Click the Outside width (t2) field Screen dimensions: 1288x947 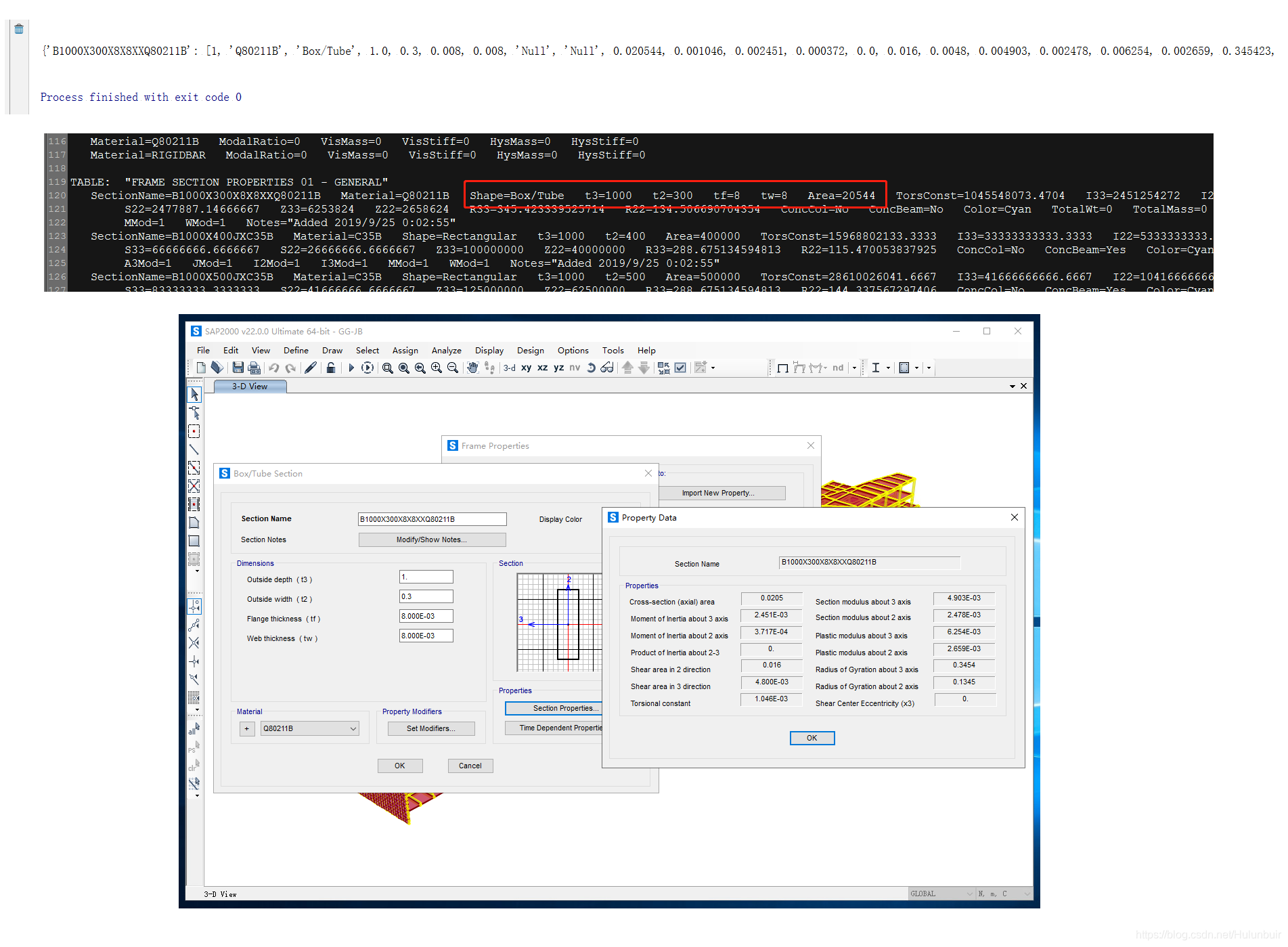click(426, 596)
